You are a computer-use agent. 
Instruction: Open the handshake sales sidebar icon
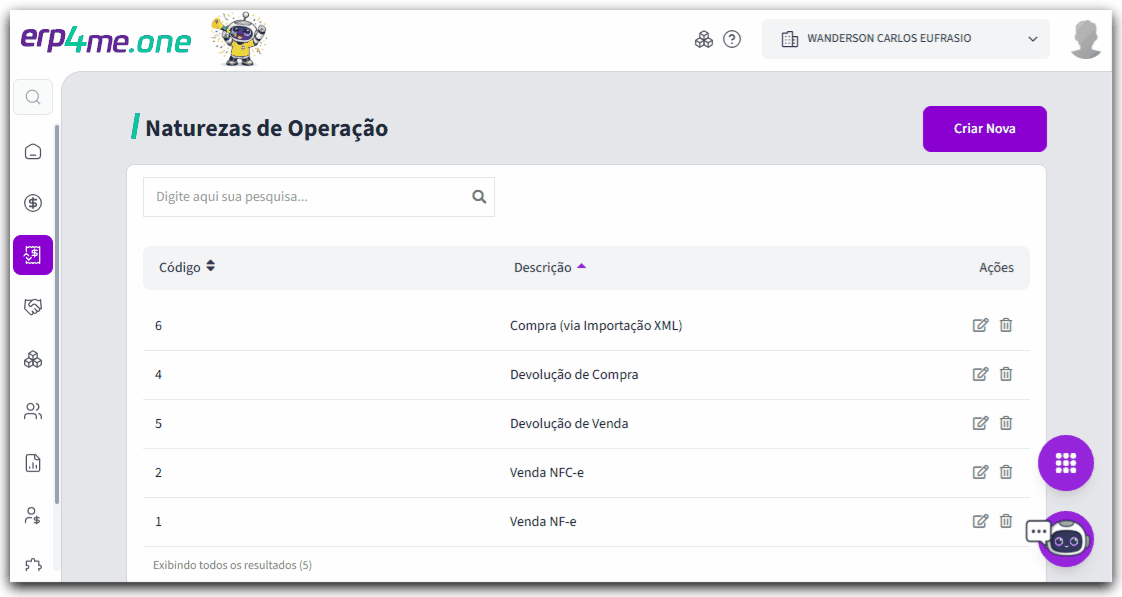click(33, 307)
